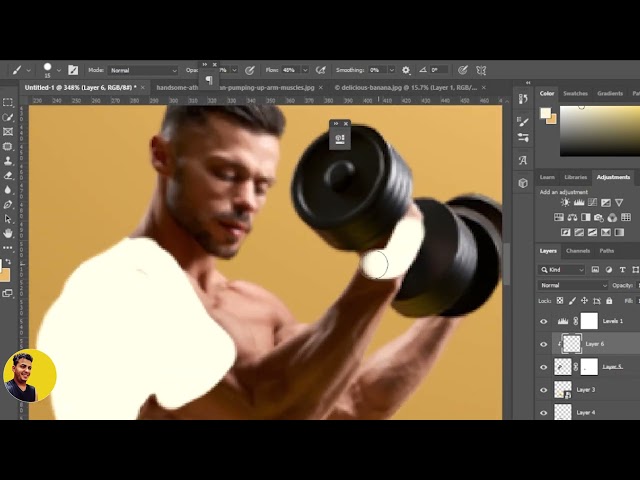Select the Pen tool
Image resolution: width=640 pixels, height=480 pixels.
pyautogui.click(x=7, y=204)
